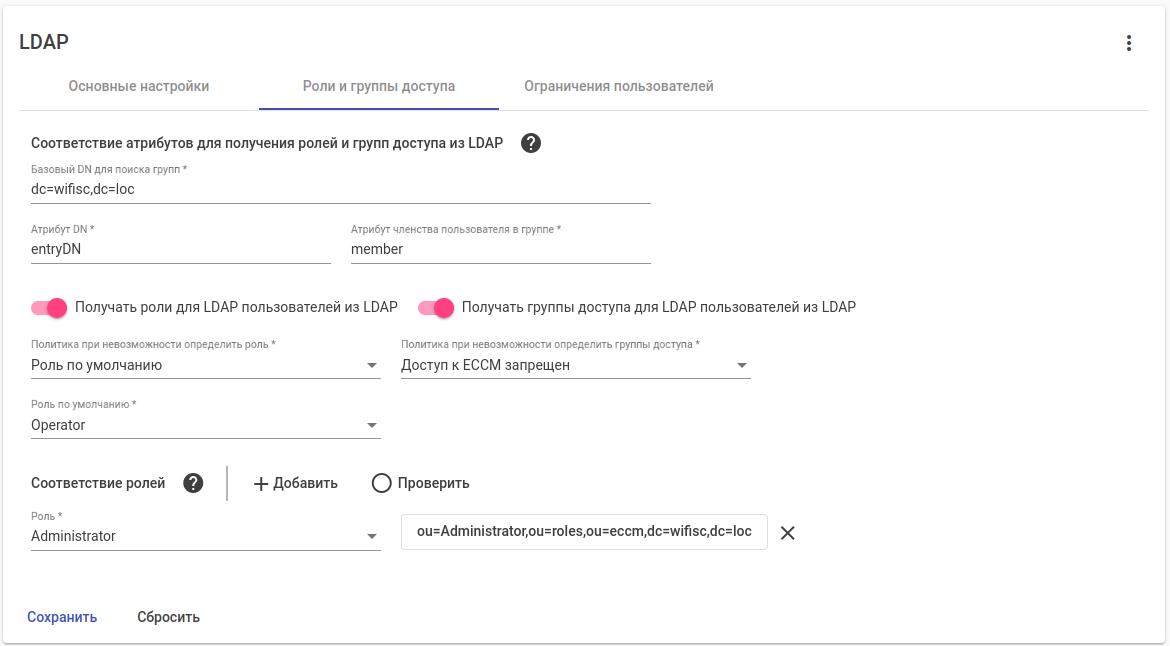Viewport: 1170px width, 646px height.
Task: Open the access groups fallback policy dropdown
Action: [742, 366]
